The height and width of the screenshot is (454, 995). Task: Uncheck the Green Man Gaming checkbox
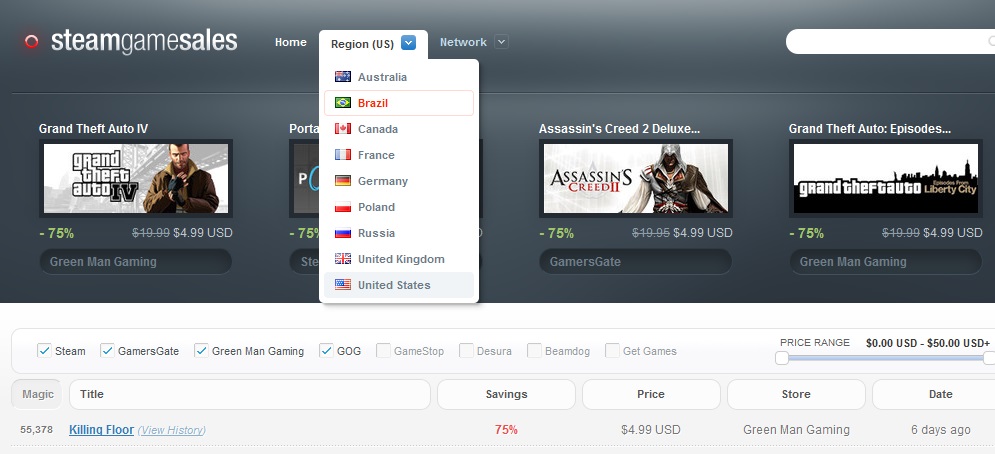[x=201, y=351]
